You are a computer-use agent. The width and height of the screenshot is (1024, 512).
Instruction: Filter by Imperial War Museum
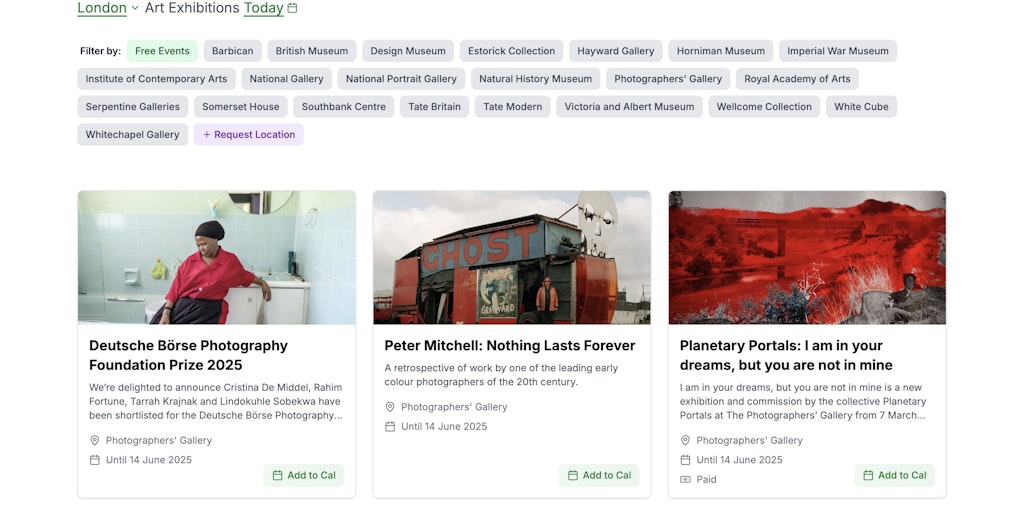click(x=838, y=51)
